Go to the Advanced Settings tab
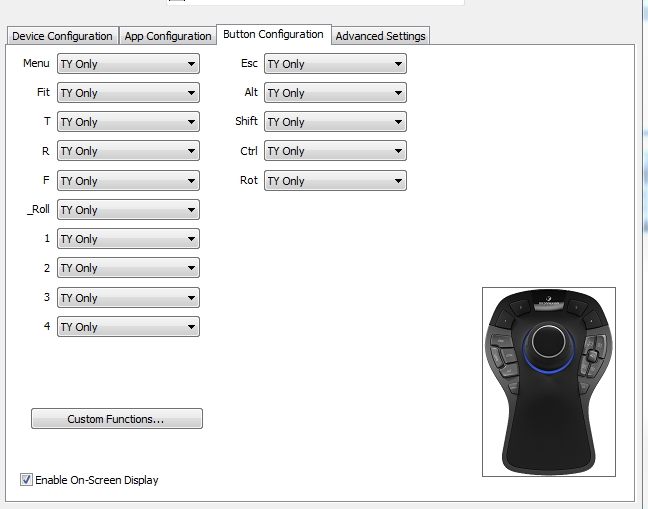Viewport: 648px width, 509px height. 381,36
